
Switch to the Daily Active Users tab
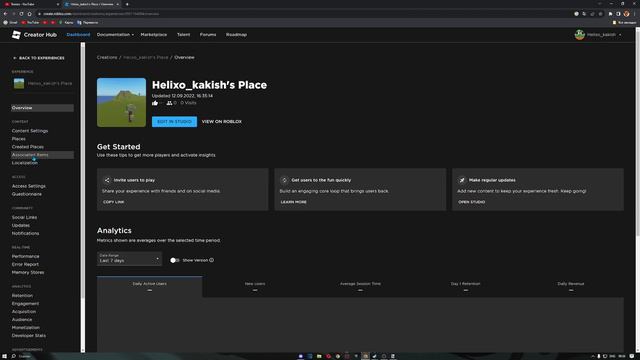point(149,287)
